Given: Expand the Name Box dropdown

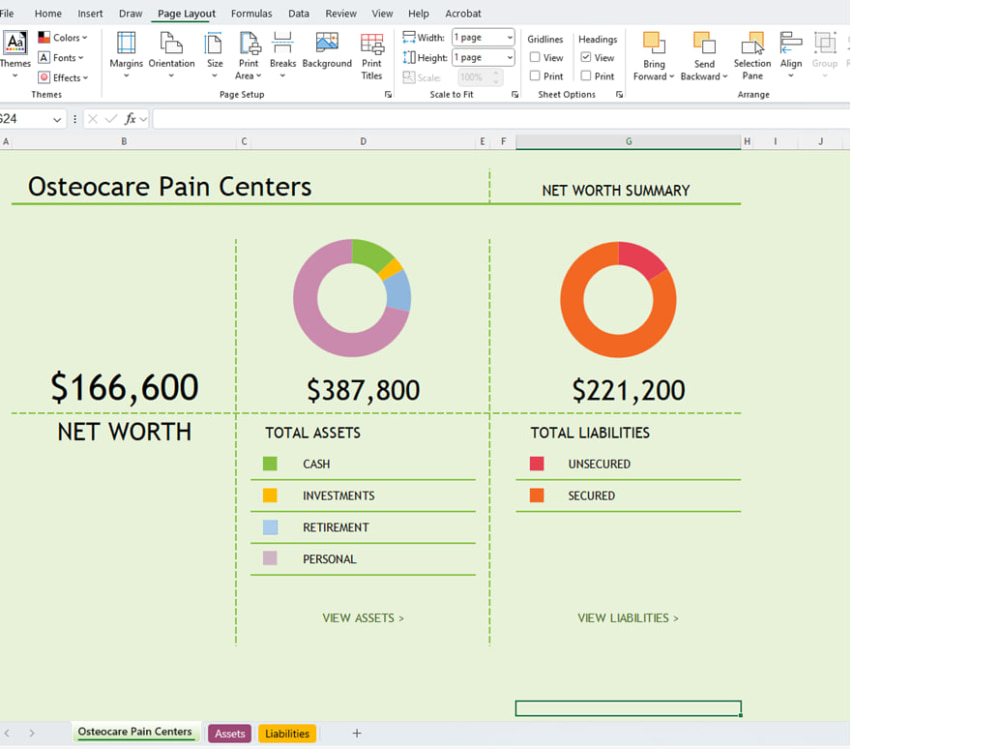Looking at the screenshot, I should [57, 119].
